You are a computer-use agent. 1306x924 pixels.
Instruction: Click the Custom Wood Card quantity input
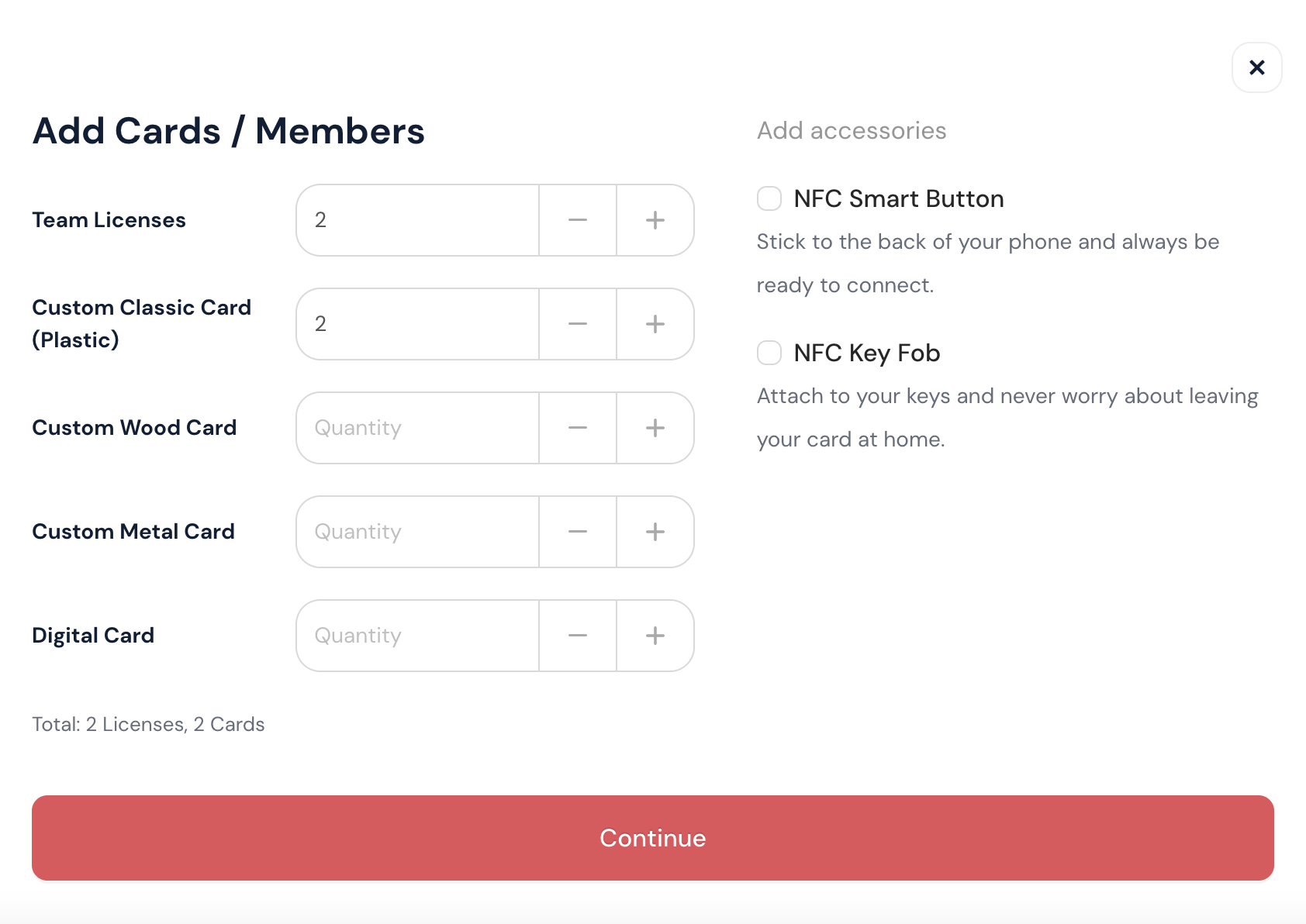417,428
